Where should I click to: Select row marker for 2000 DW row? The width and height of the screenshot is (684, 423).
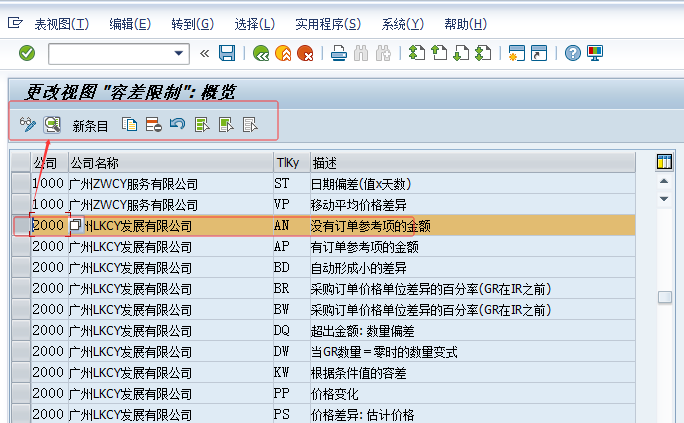click(21, 351)
